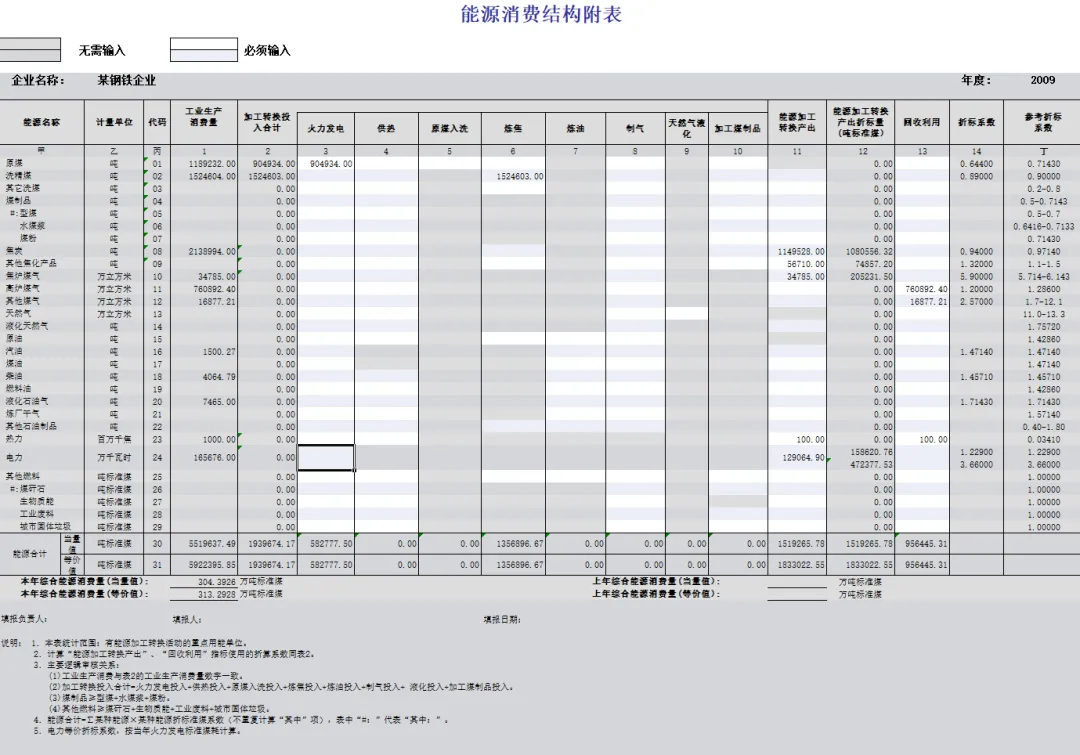Click the 柴油 consumption value 4064.79
The image size is (1080, 755).
(219, 377)
